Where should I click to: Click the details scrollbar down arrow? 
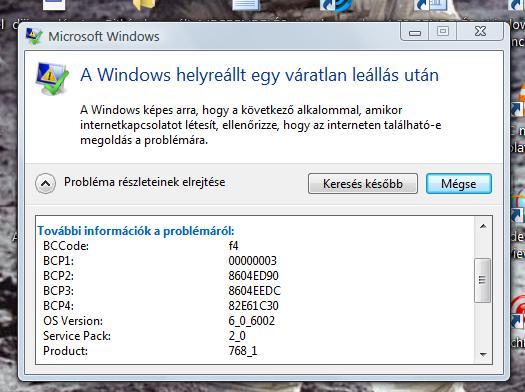point(483,354)
